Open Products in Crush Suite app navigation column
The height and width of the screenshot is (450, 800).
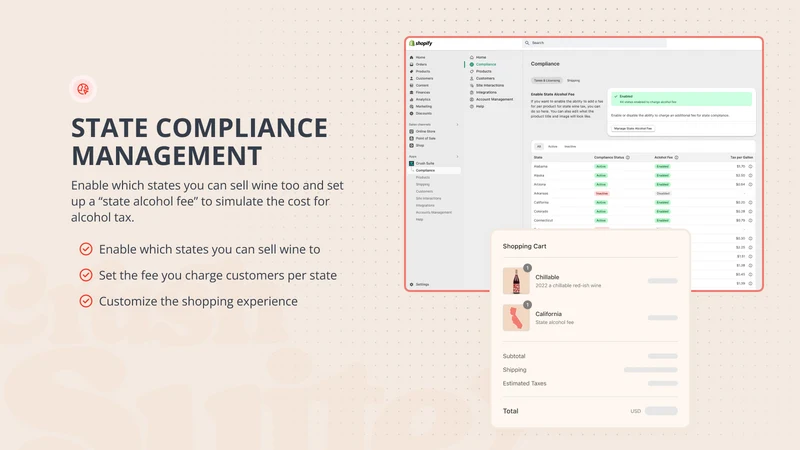pos(484,71)
